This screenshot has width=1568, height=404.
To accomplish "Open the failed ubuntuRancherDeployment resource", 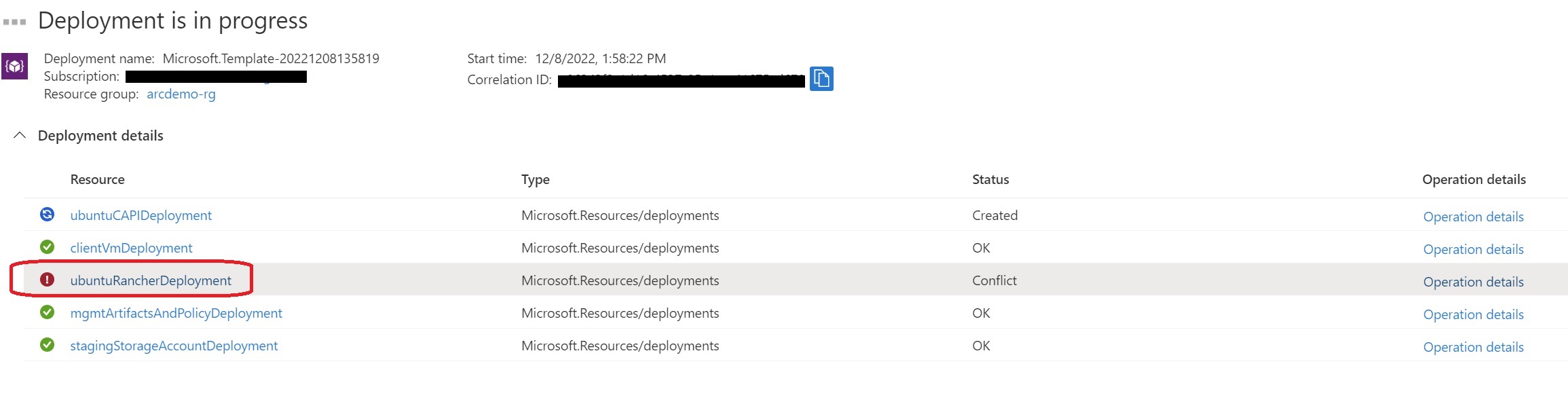I will click(x=151, y=280).
